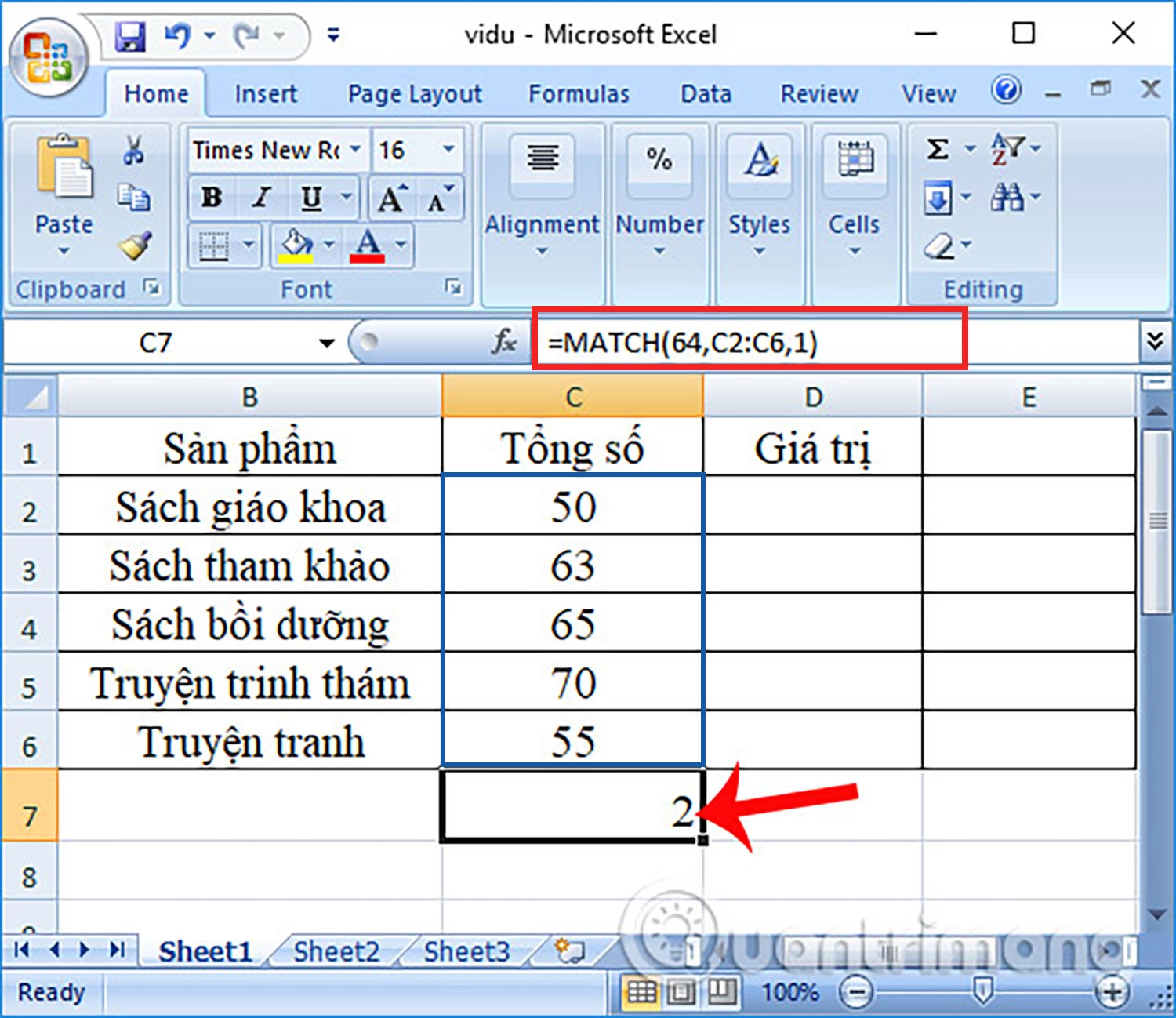Switch to Sheet3
Image resolution: width=1176 pixels, height=1018 pixels.
coord(466,951)
